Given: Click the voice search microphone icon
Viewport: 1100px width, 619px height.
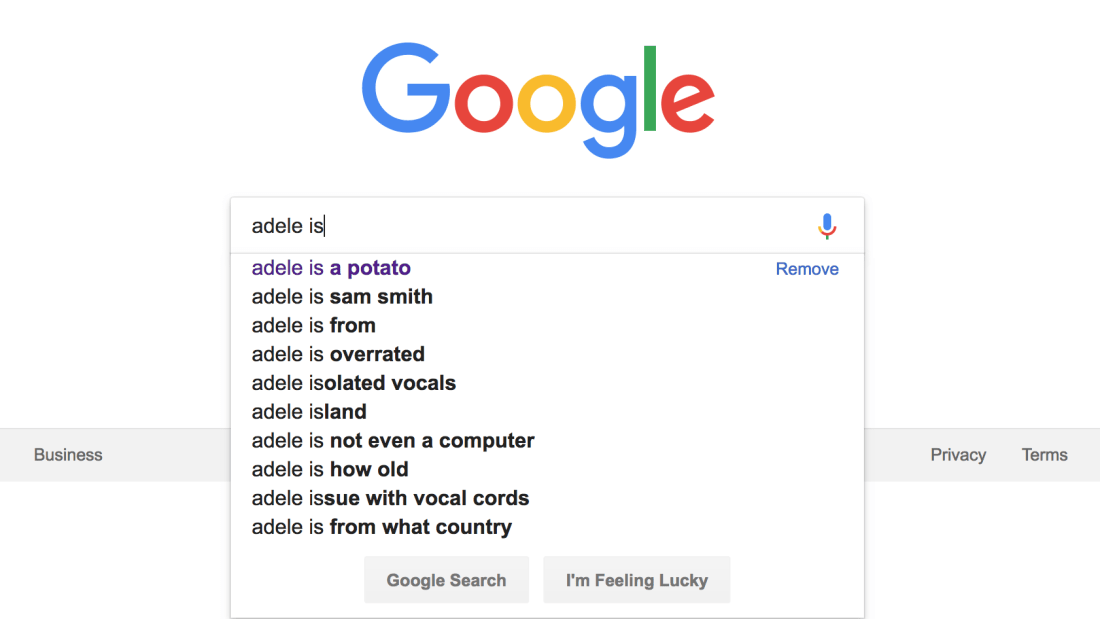Looking at the screenshot, I should pos(827,226).
